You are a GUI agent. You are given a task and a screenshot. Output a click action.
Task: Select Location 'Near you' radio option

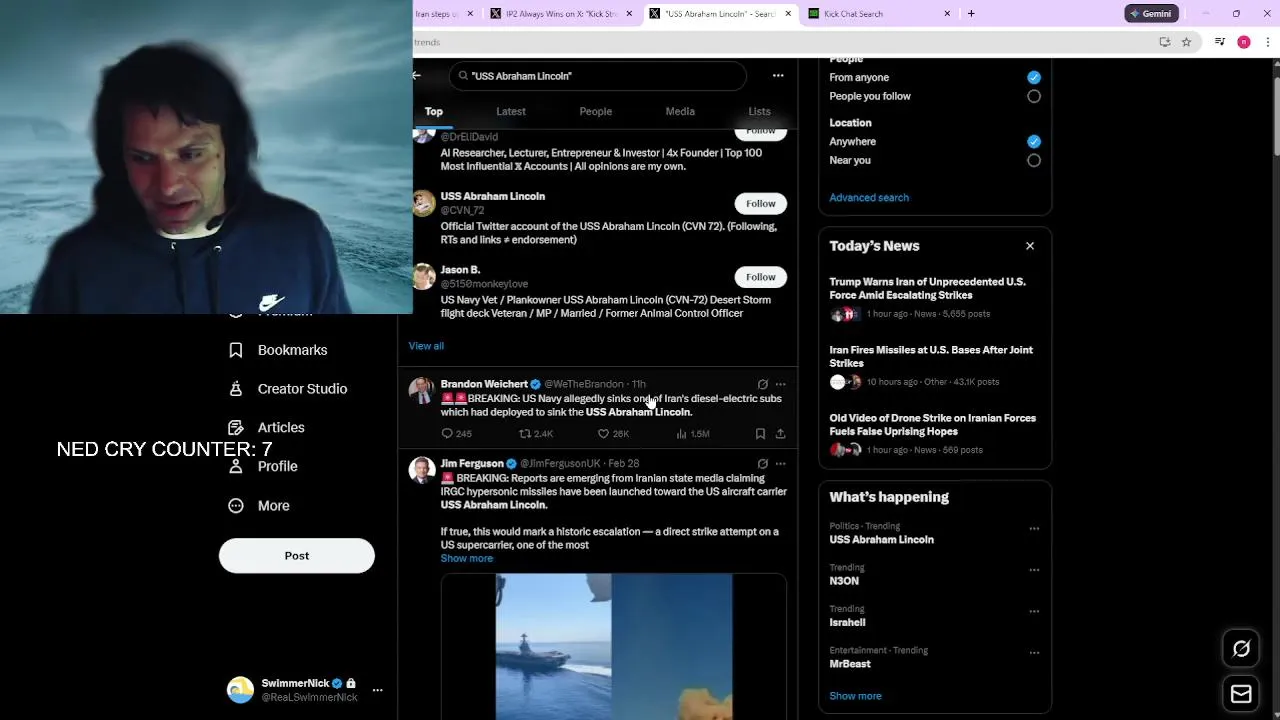(x=1034, y=160)
